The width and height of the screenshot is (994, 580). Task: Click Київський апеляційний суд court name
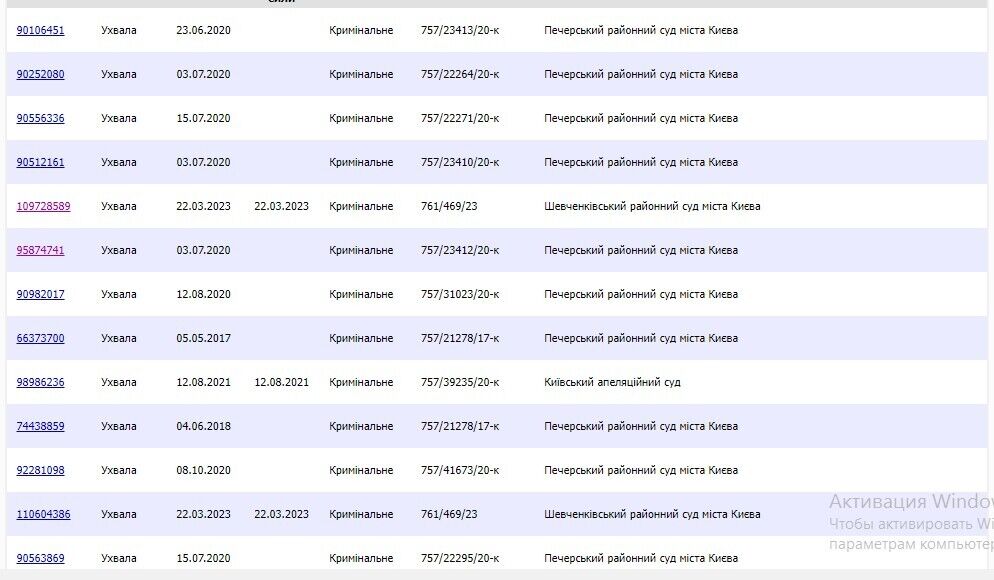point(612,382)
